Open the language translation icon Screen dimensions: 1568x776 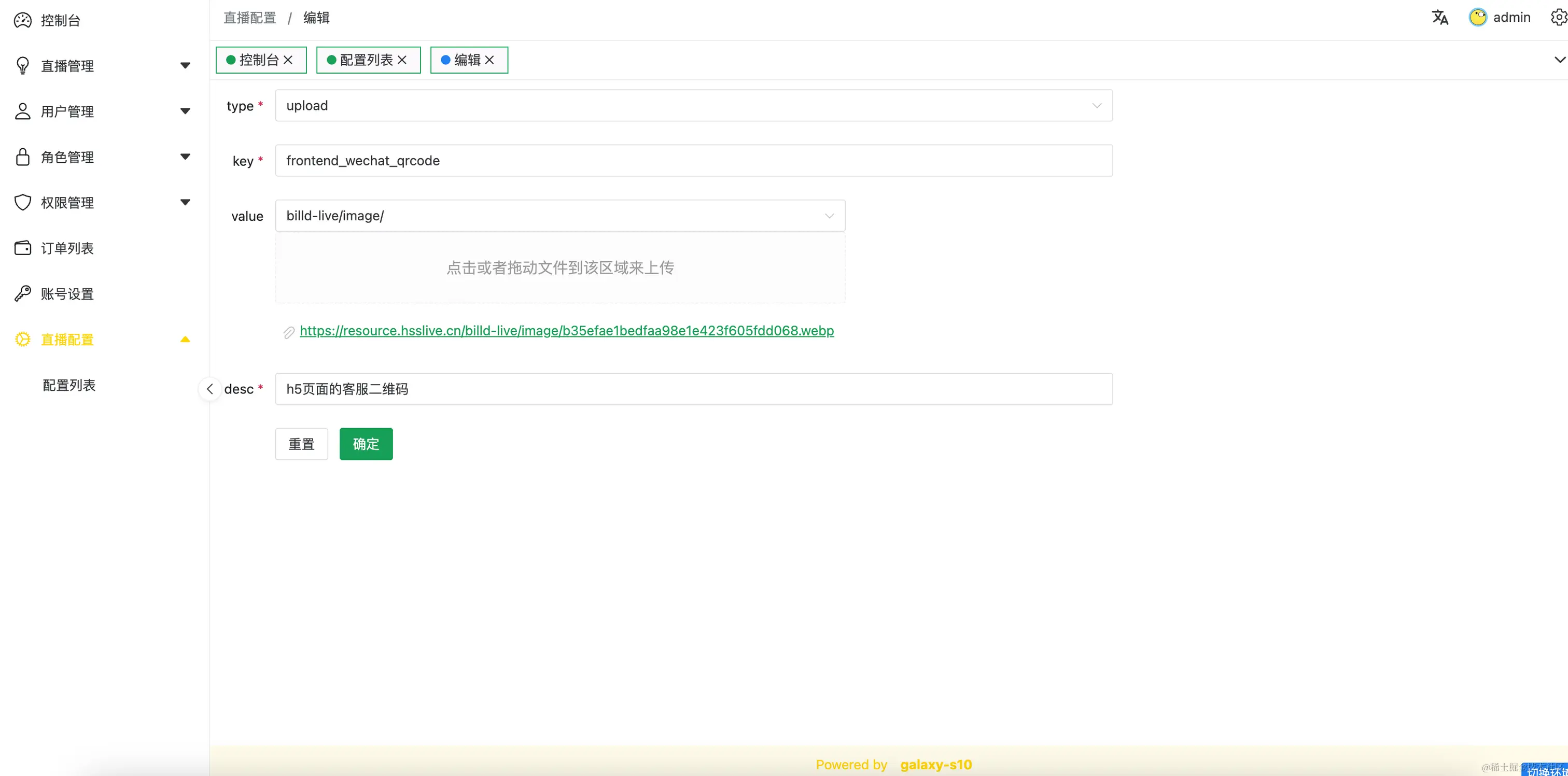1439,17
